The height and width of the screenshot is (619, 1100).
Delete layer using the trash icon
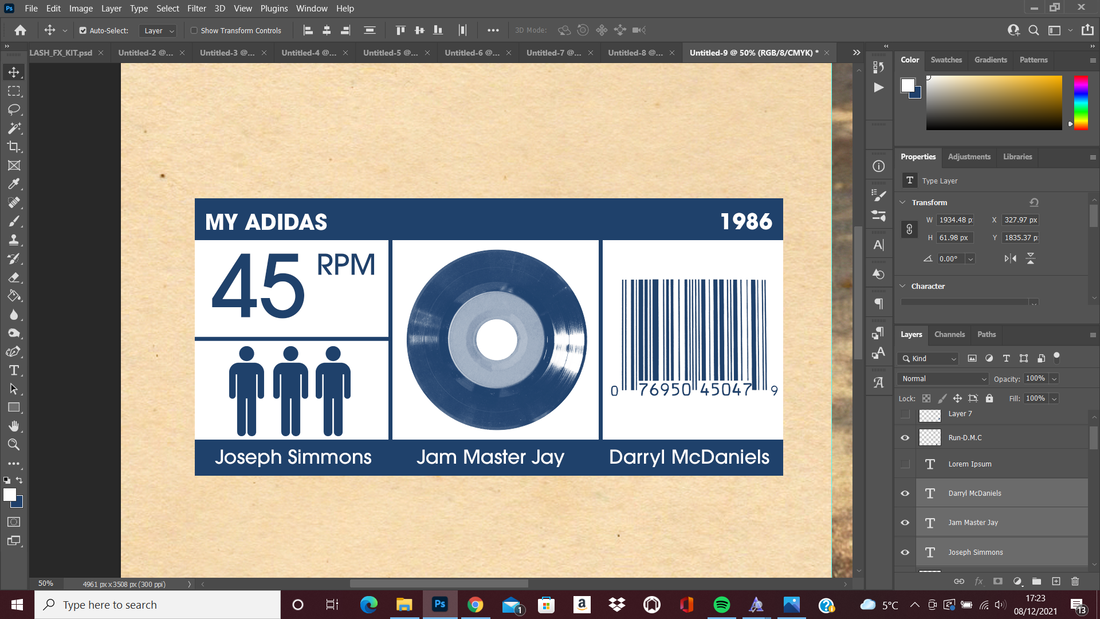1075,581
